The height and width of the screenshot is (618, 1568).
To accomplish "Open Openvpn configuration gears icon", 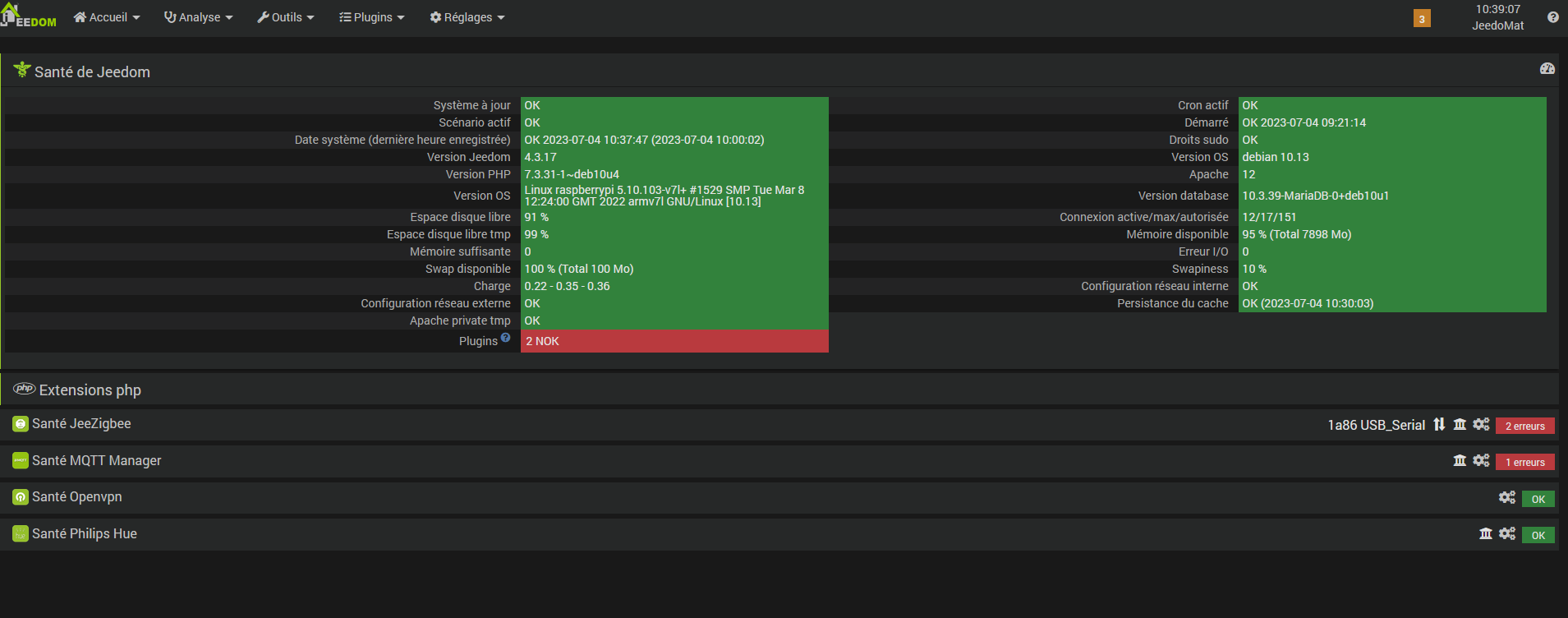I will point(1507,497).
